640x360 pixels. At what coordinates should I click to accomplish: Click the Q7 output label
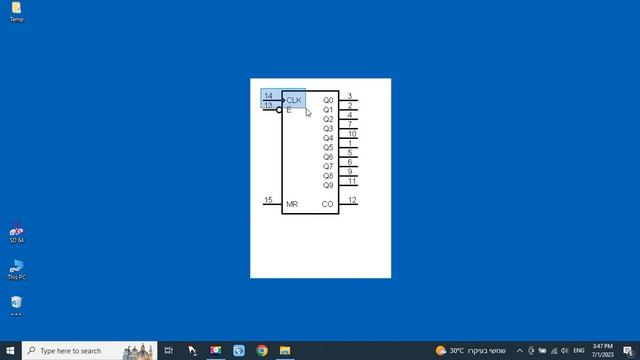328,166
